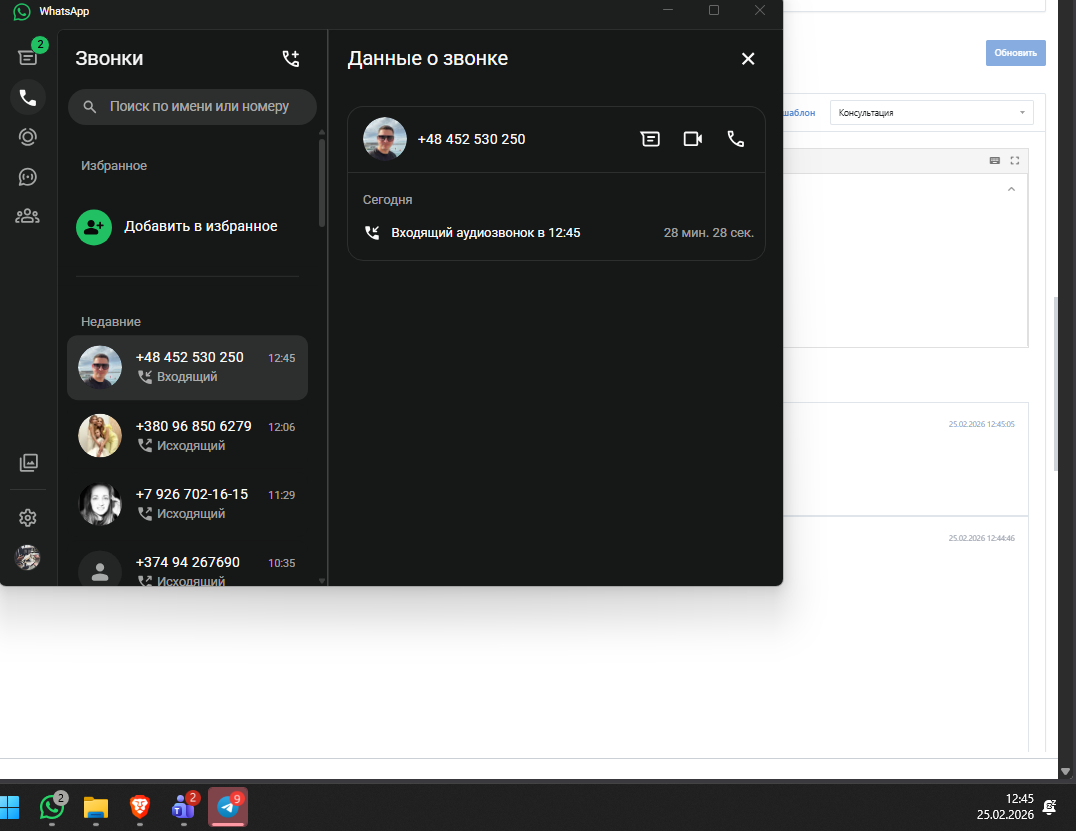Viewport: 1076px width, 831px height.
Task: Click the 'Сегодня' label in call details
Action: [x=388, y=200]
